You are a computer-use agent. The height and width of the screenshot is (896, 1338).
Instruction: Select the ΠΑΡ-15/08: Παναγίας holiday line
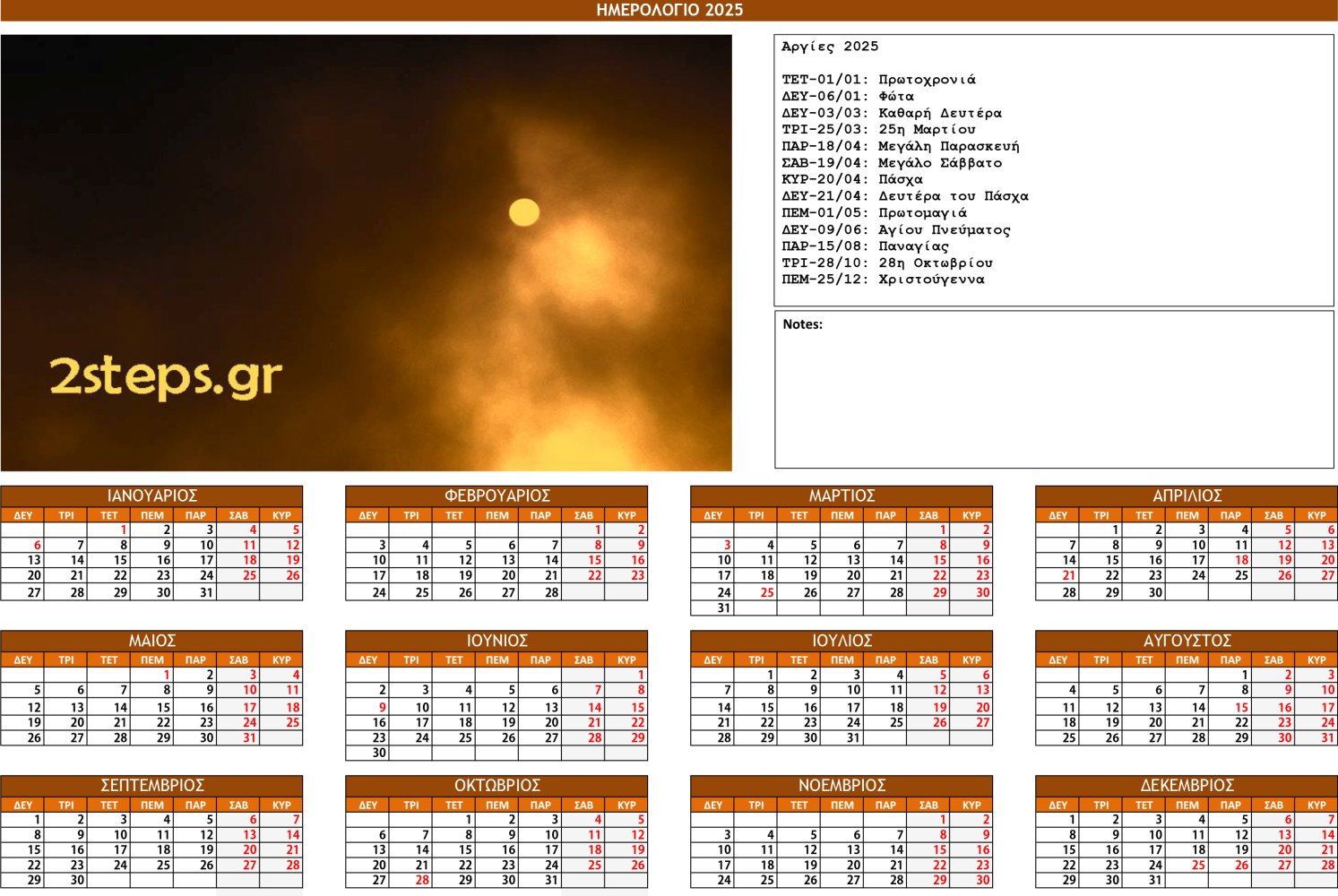click(865, 246)
